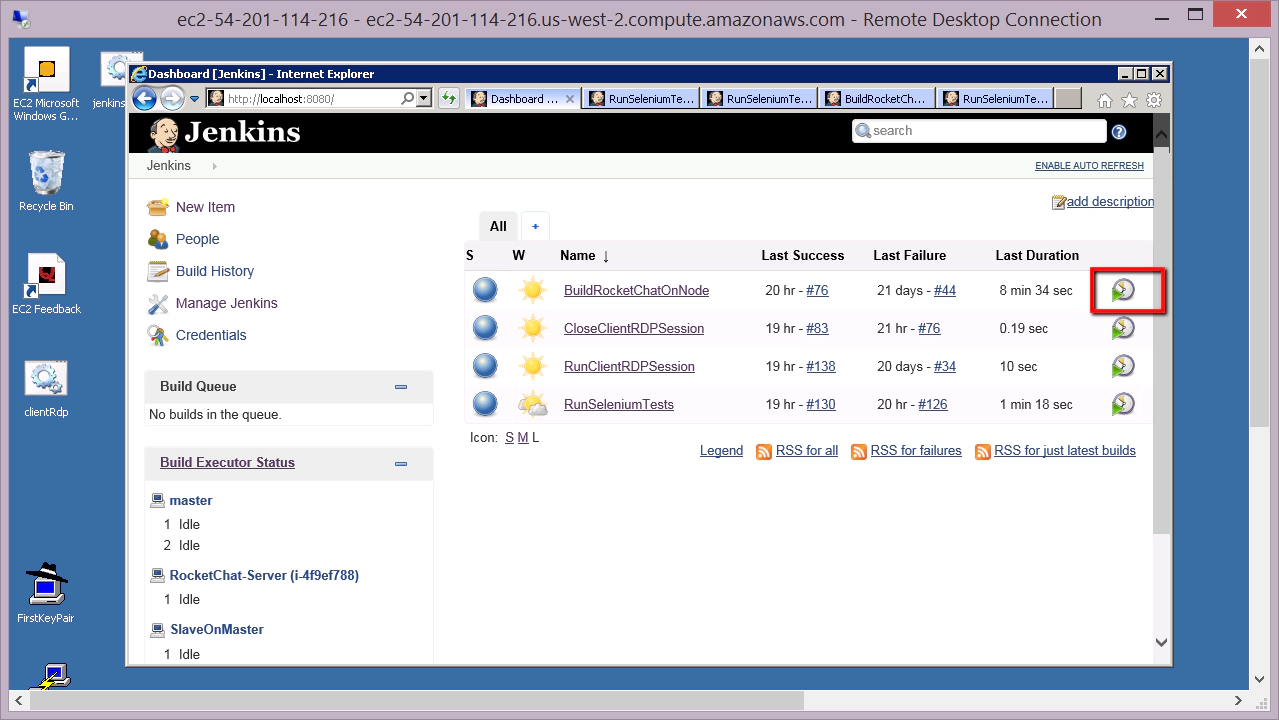
Task: Open Credentials using its key icon
Action: [x=158, y=334]
